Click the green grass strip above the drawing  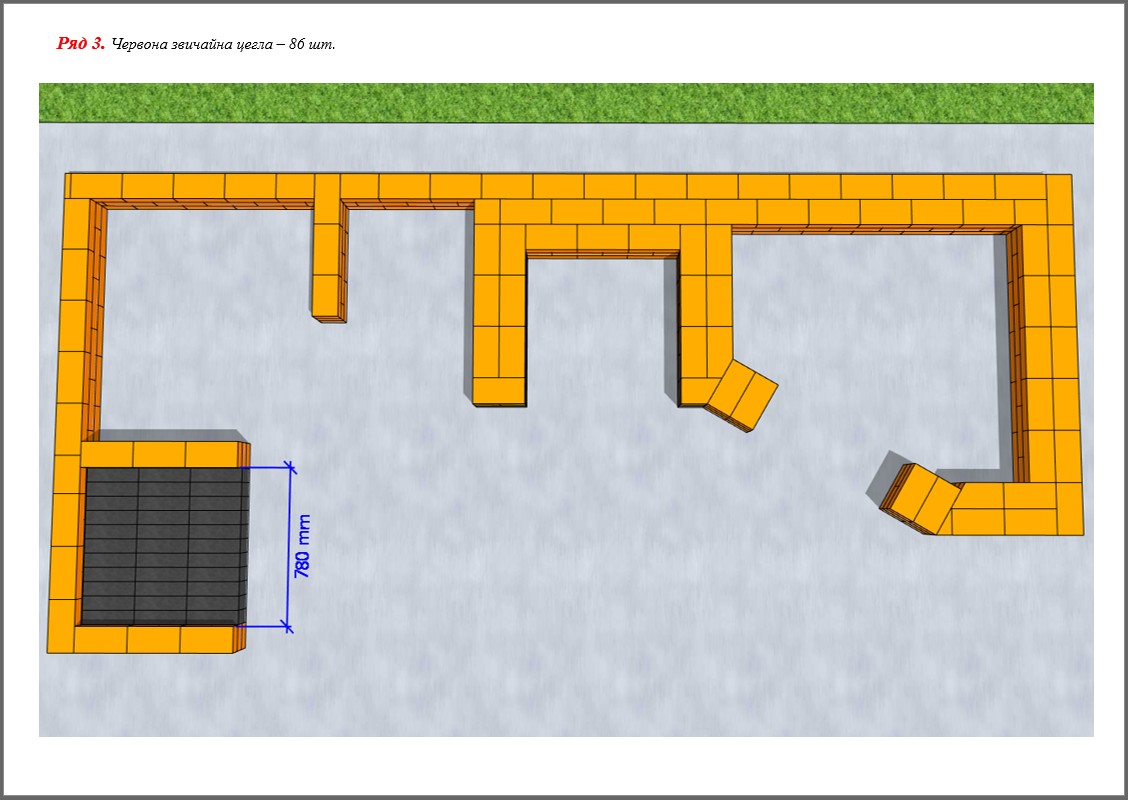tap(565, 102)
